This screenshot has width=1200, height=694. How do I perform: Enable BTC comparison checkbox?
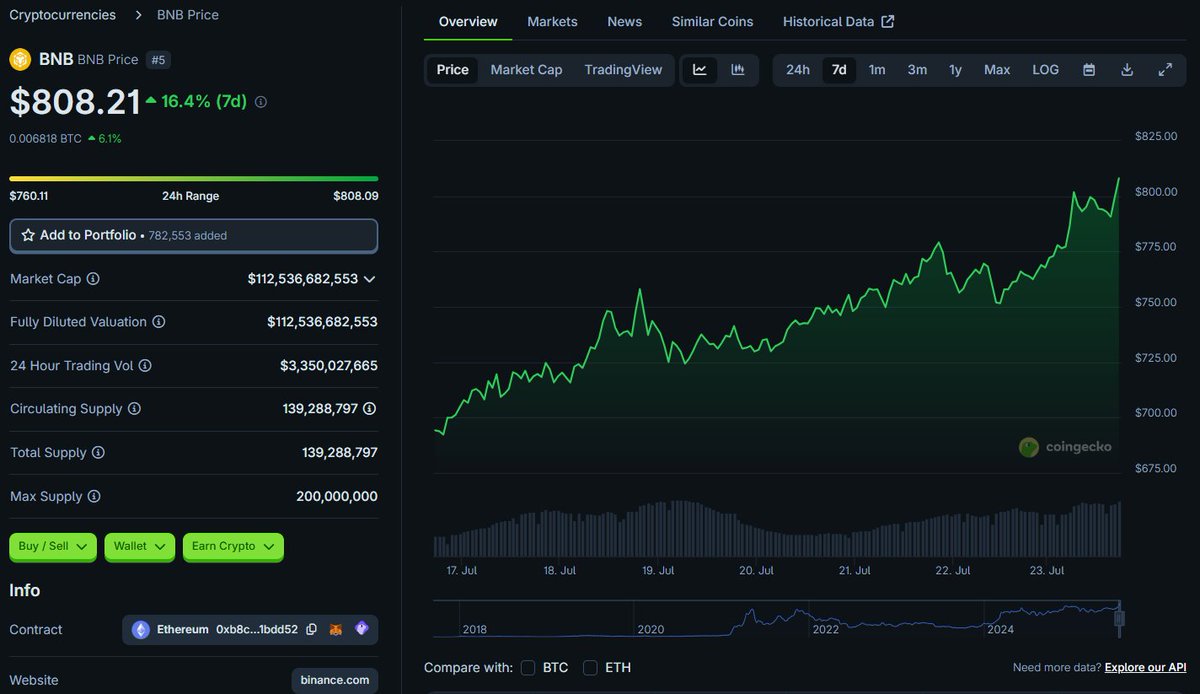point(528,667)
